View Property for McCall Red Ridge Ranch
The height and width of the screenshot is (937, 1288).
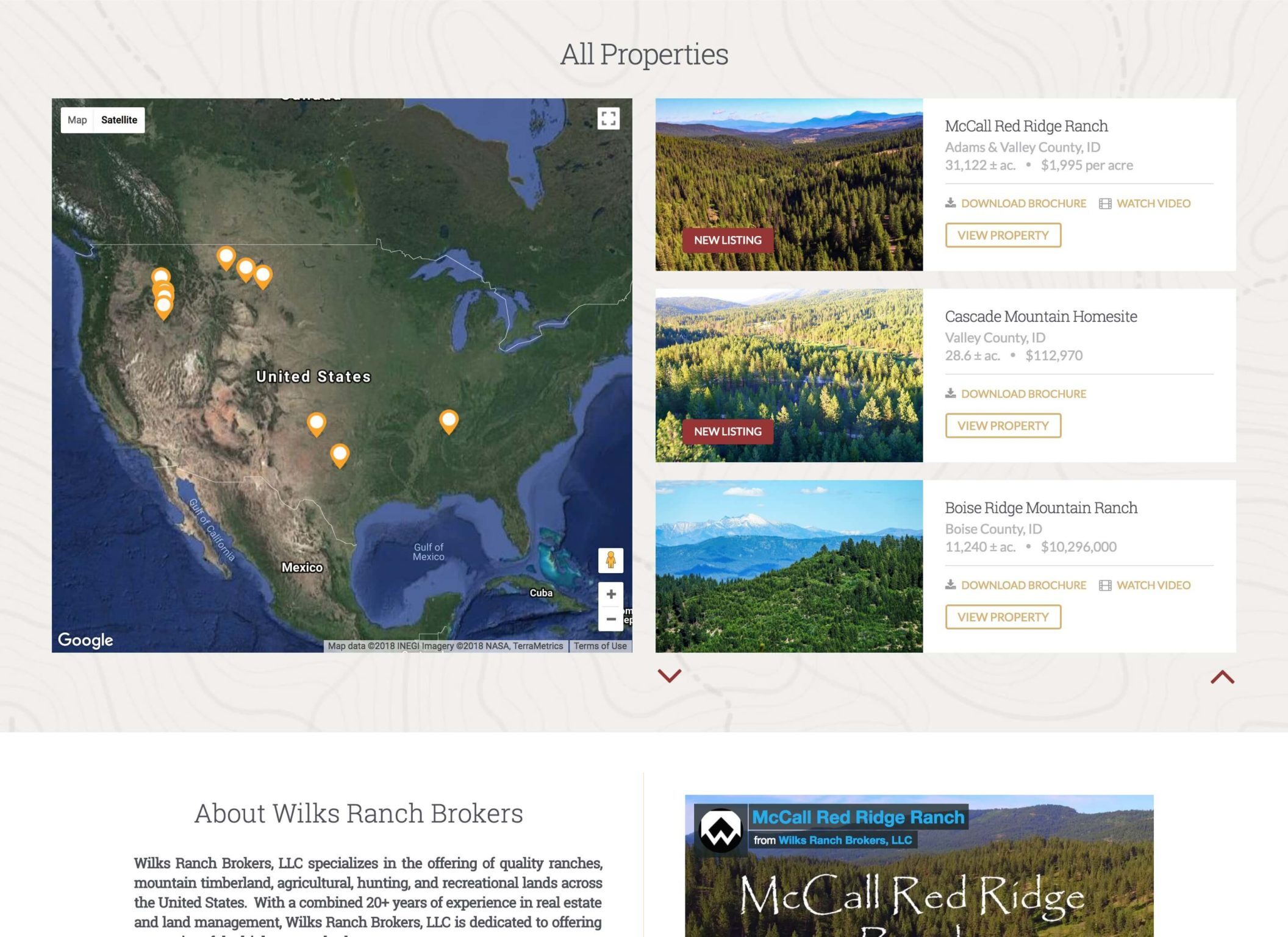(x=1003, y=235)
